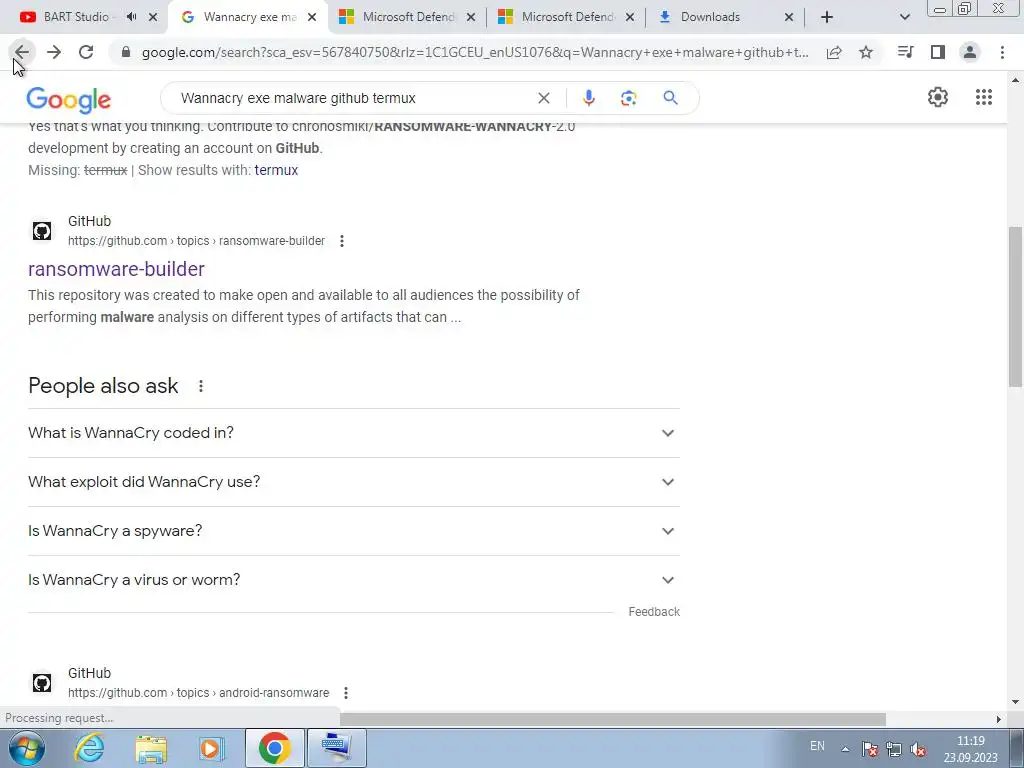The width and height of the screenshot is (1024, 768).
Task: Click the scroll down arrow
Action: (x=1016, y=702)
